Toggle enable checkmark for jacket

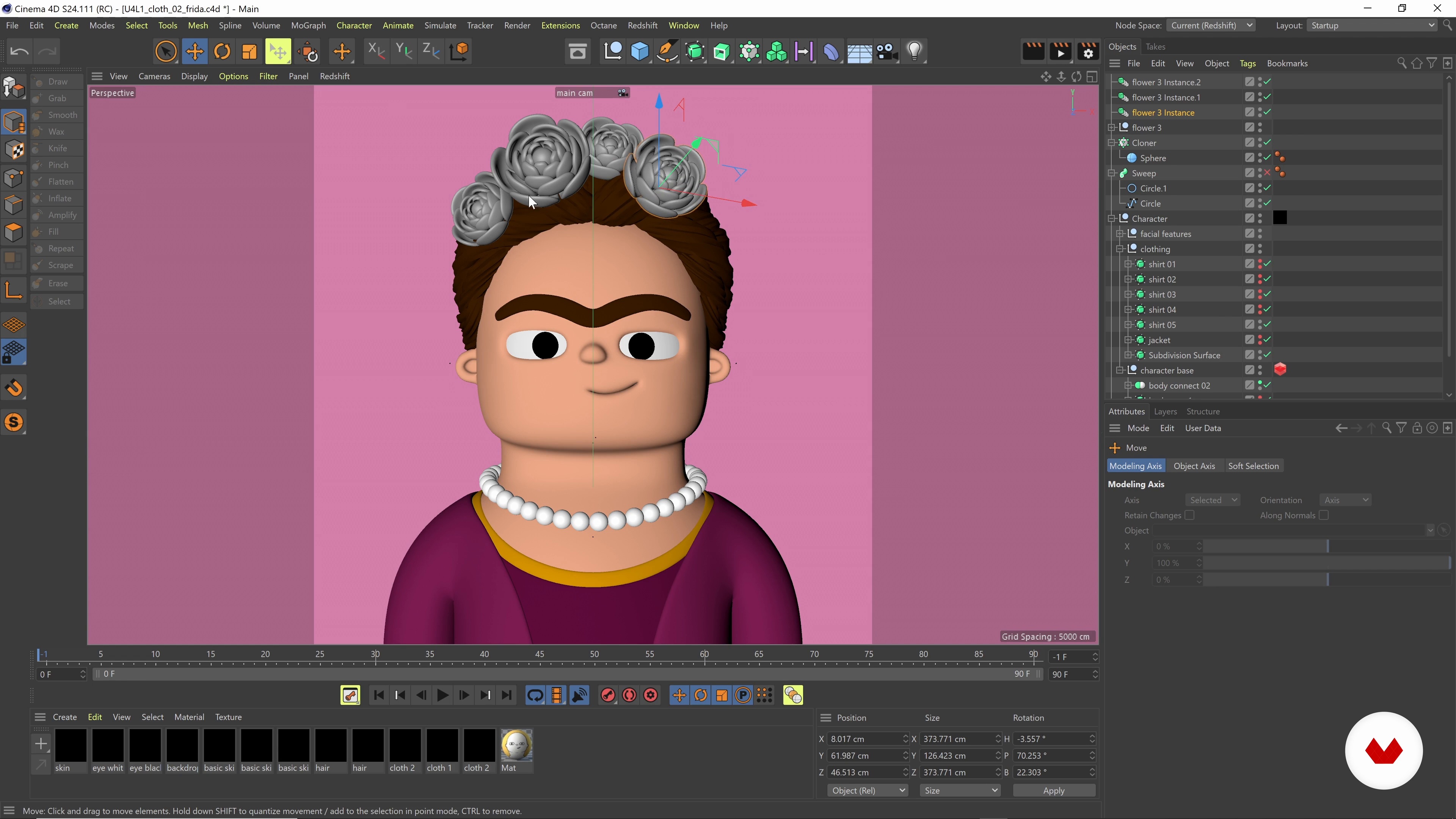1267,340
